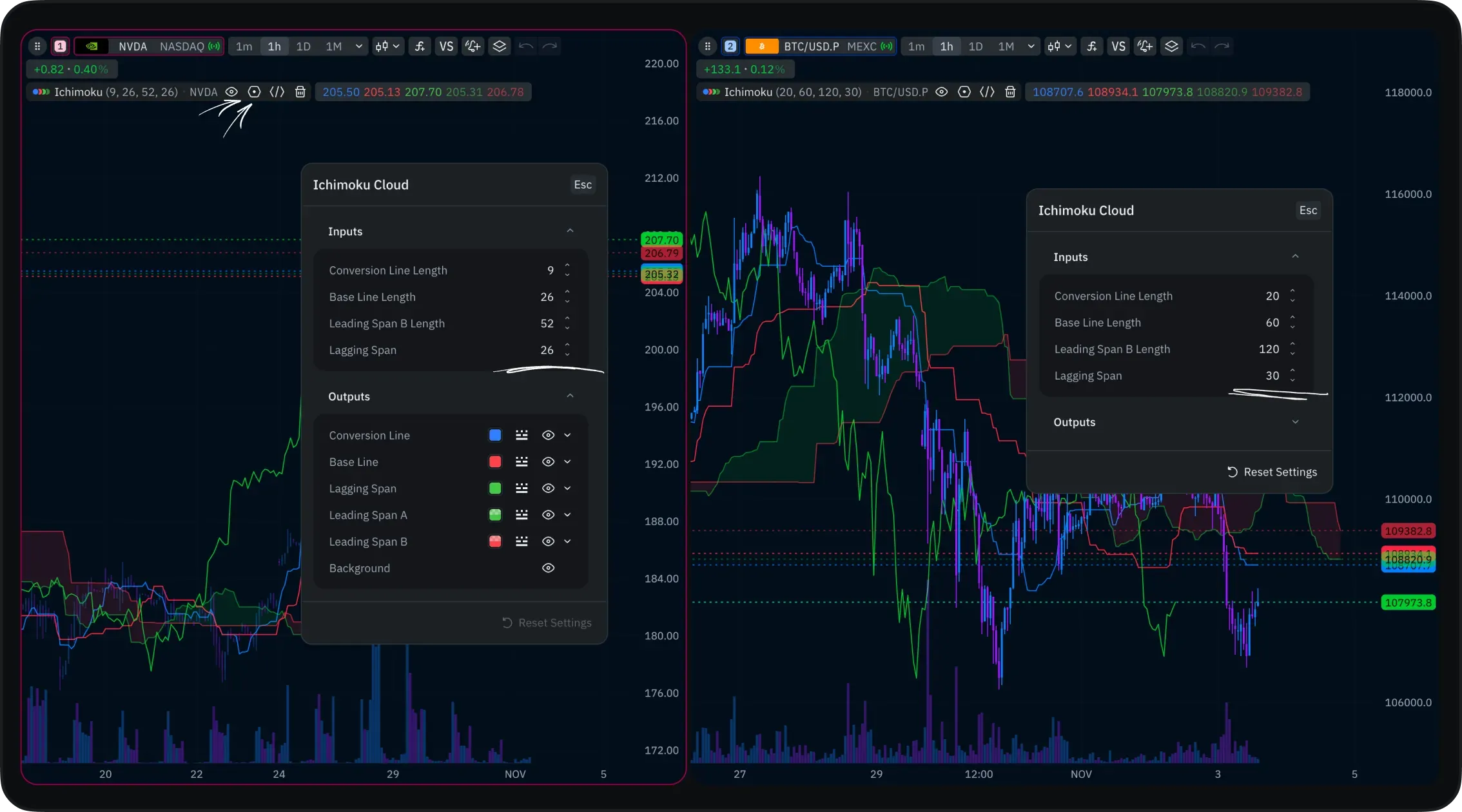Hide the Conversion Line output
1462x812 pixels.
pos(548,436)
